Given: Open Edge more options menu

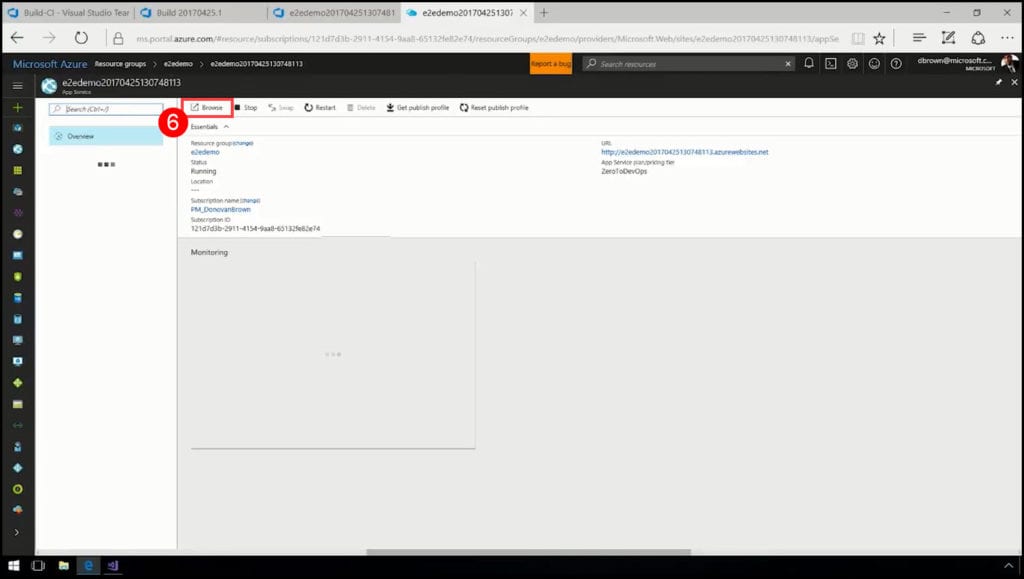Looking at the screenshot, I should pyautogui.click(x=1007, y=38).
